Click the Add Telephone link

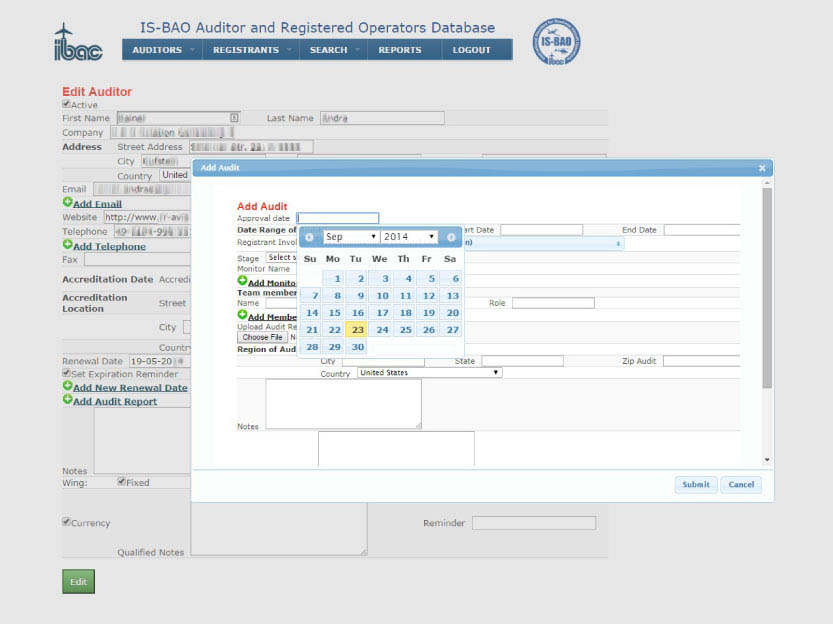point(109,246)
